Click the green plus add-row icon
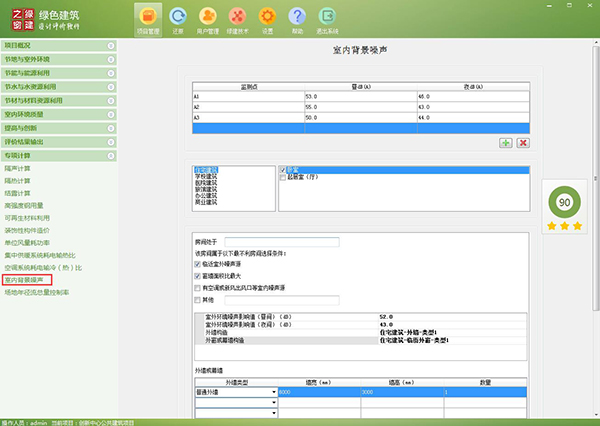Screen dimensions: 600x426 pos(506,143)
